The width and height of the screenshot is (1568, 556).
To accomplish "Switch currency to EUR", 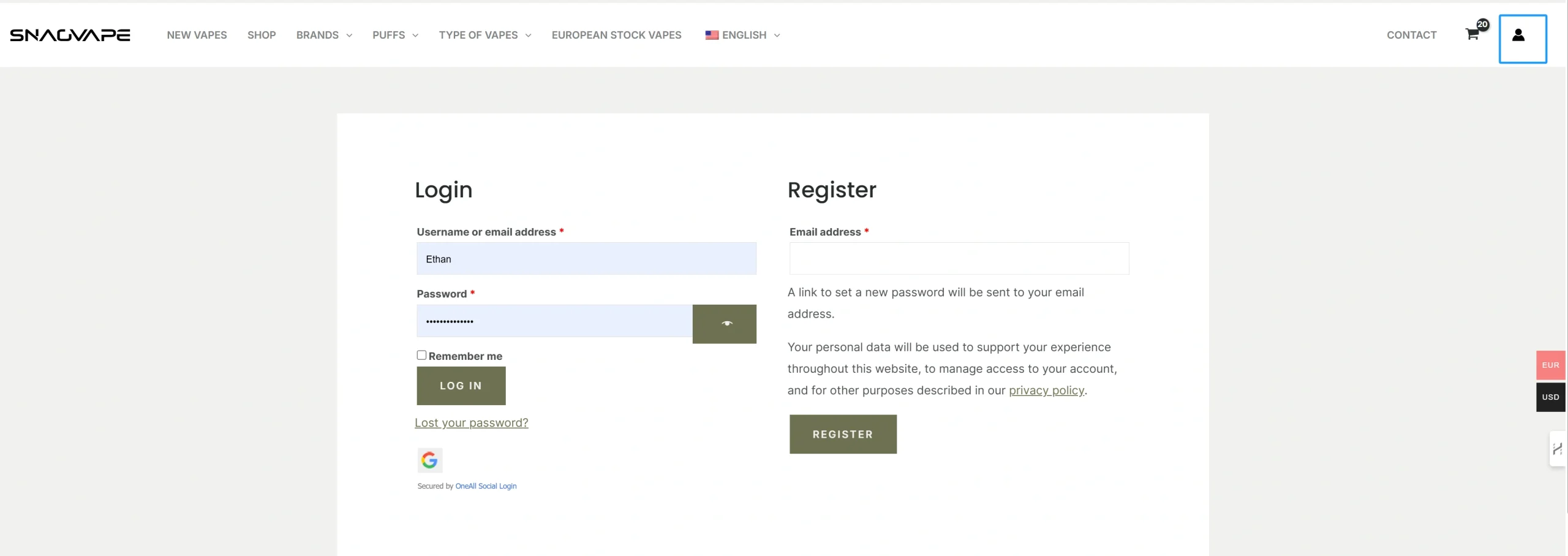I will pyautogui.click(x=1550, y=365).
